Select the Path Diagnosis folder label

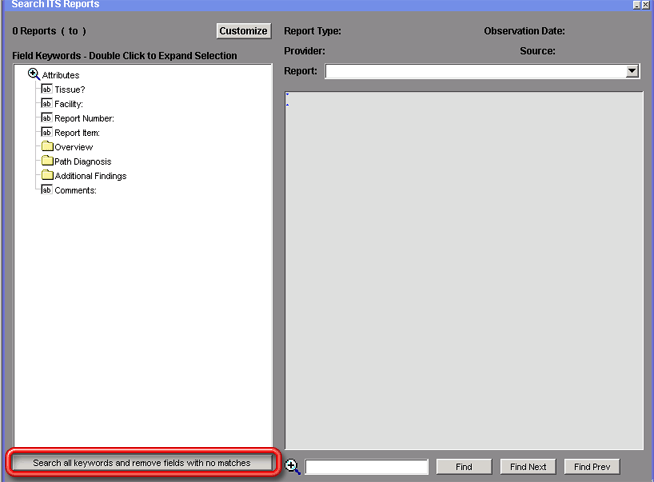pos(83,162)
